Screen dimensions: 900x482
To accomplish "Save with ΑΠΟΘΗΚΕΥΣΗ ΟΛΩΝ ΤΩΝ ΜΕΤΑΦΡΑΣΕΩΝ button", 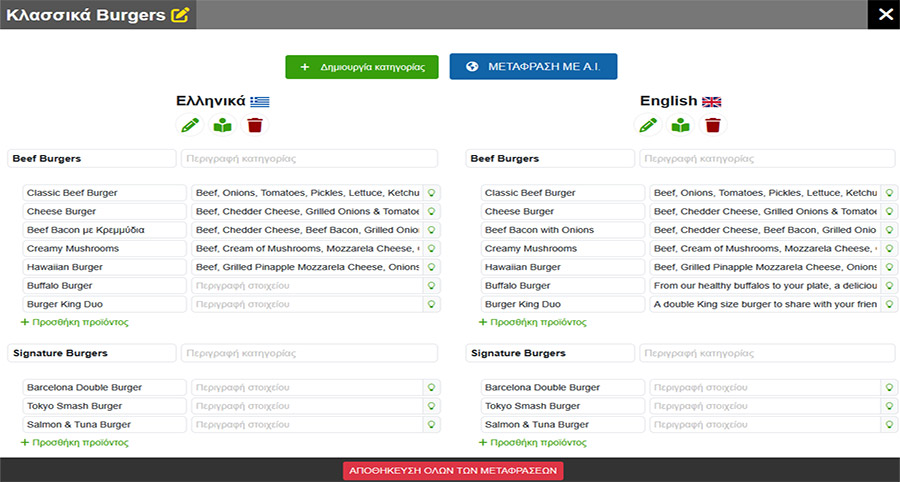I will 453,471.
